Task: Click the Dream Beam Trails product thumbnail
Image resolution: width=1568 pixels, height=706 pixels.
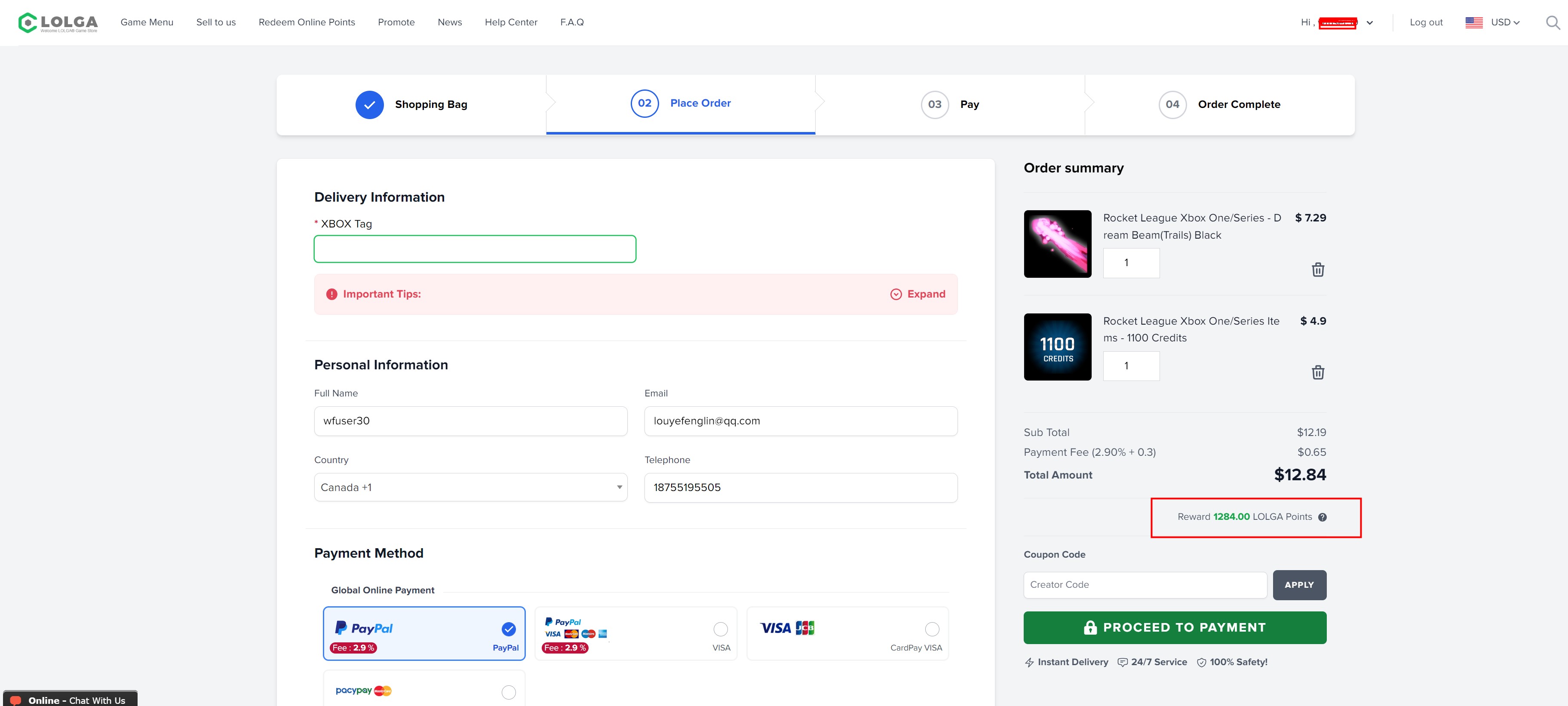Action: (x=1057, y=244)
